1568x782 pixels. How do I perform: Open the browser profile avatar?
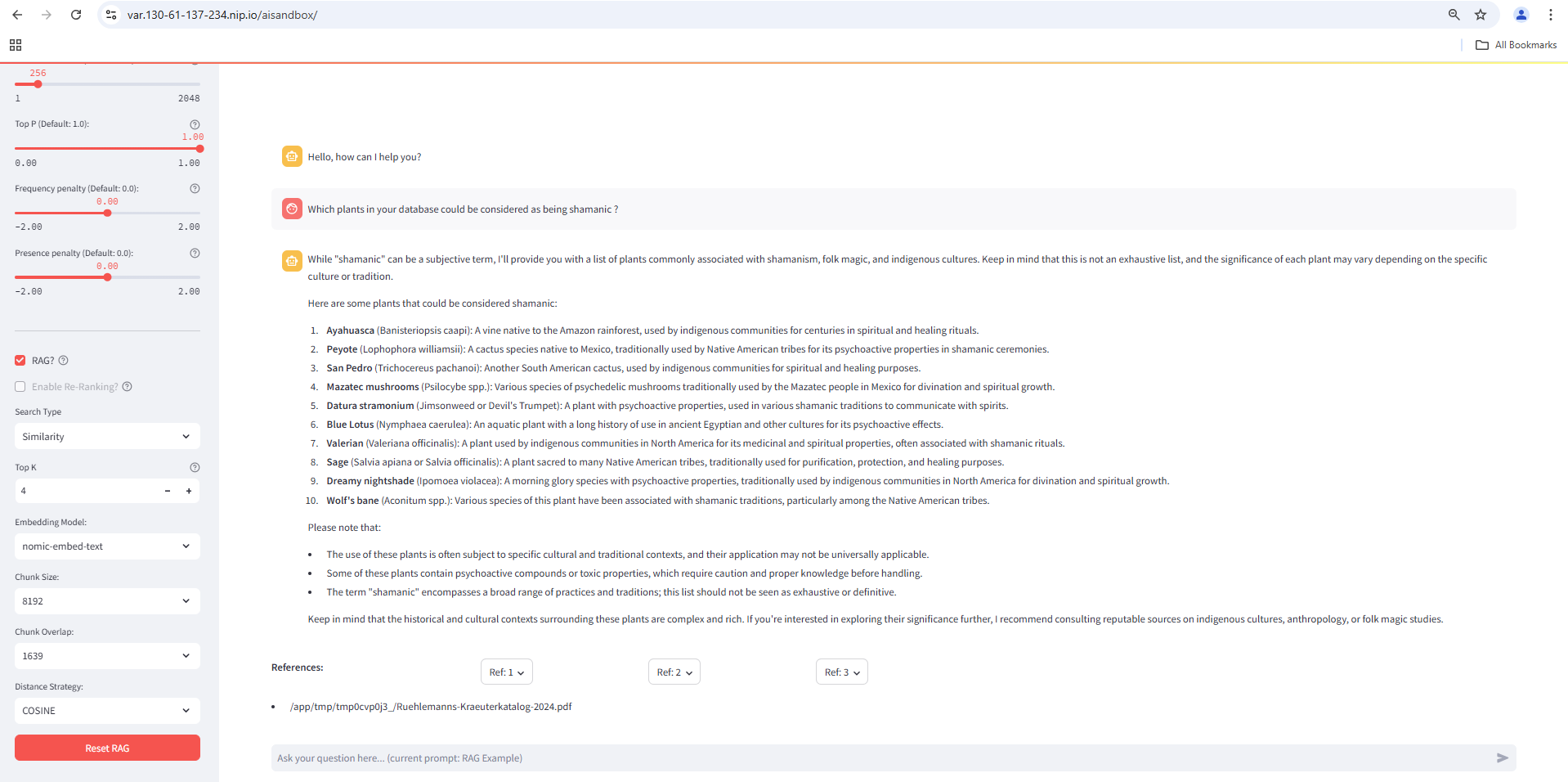pyautogui.click(x=1521, y=15)
